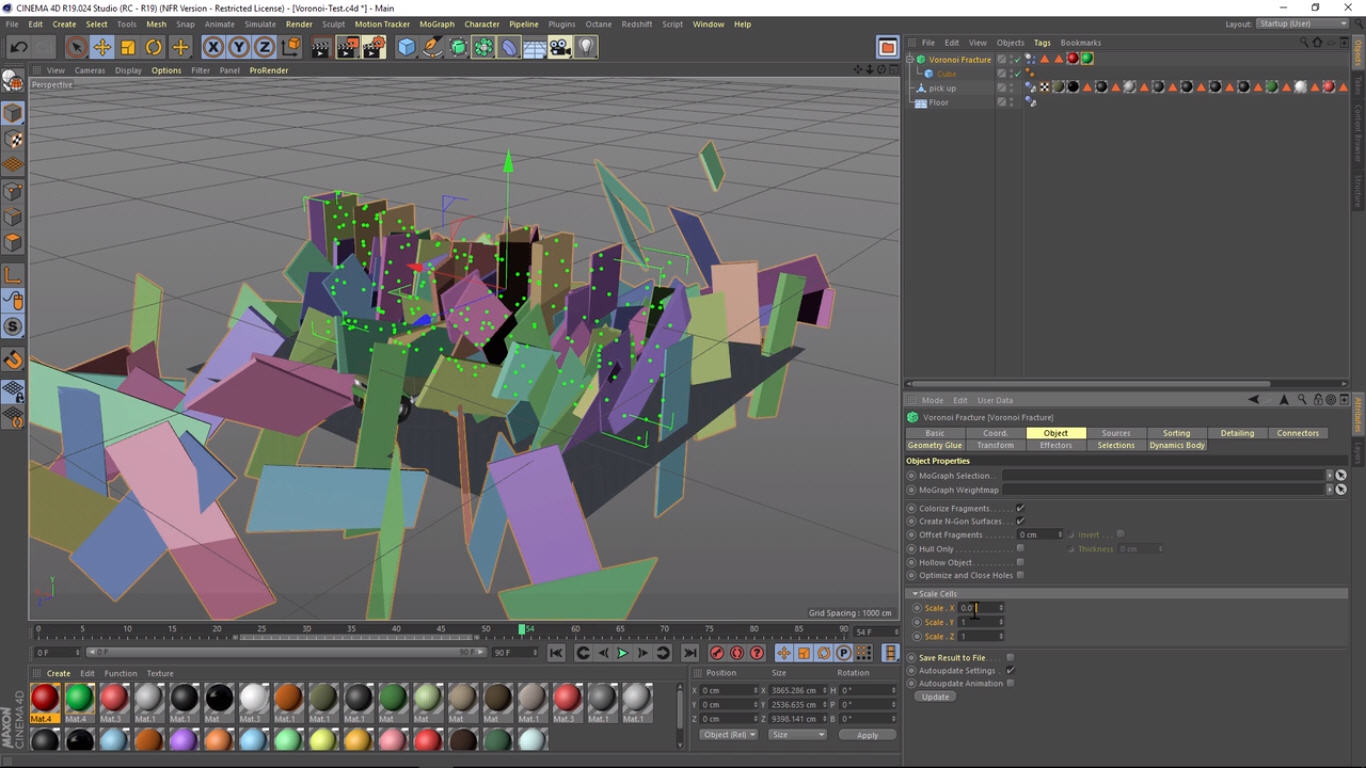
Task: Activate the Rotate tool
Action: coord(154,47)
